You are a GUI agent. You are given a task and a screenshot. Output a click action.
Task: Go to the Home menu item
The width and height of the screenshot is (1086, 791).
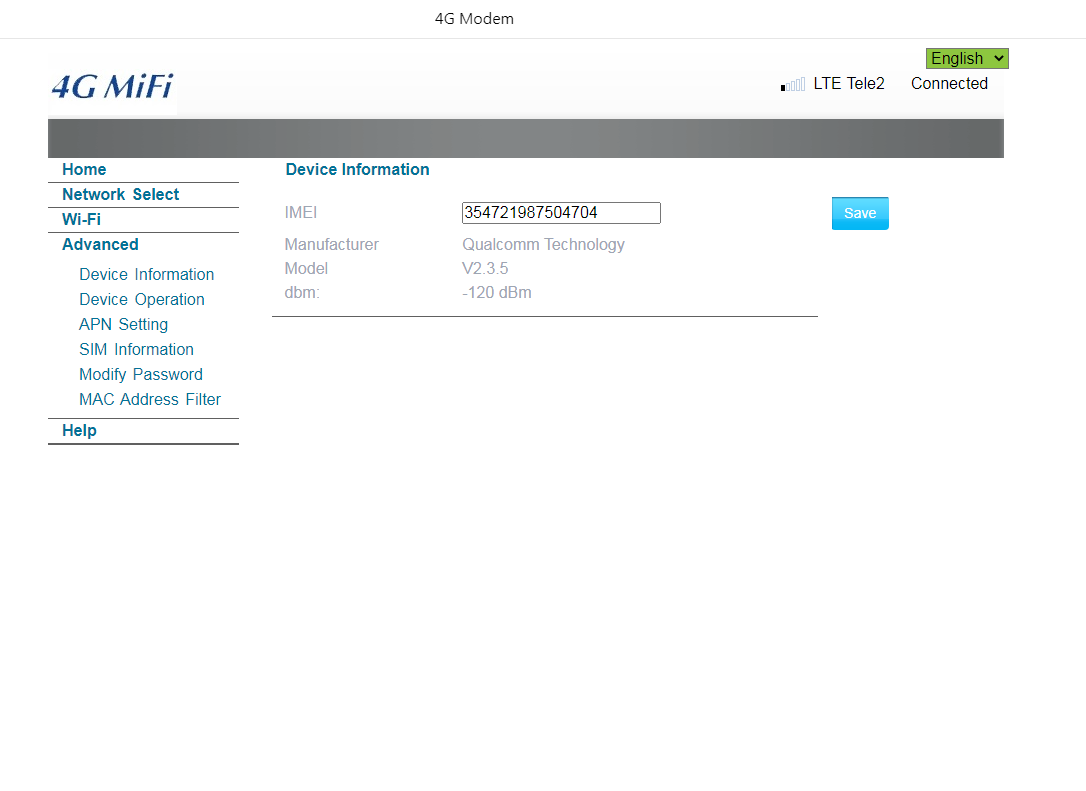pyautogui.click(x=84, y=170)
